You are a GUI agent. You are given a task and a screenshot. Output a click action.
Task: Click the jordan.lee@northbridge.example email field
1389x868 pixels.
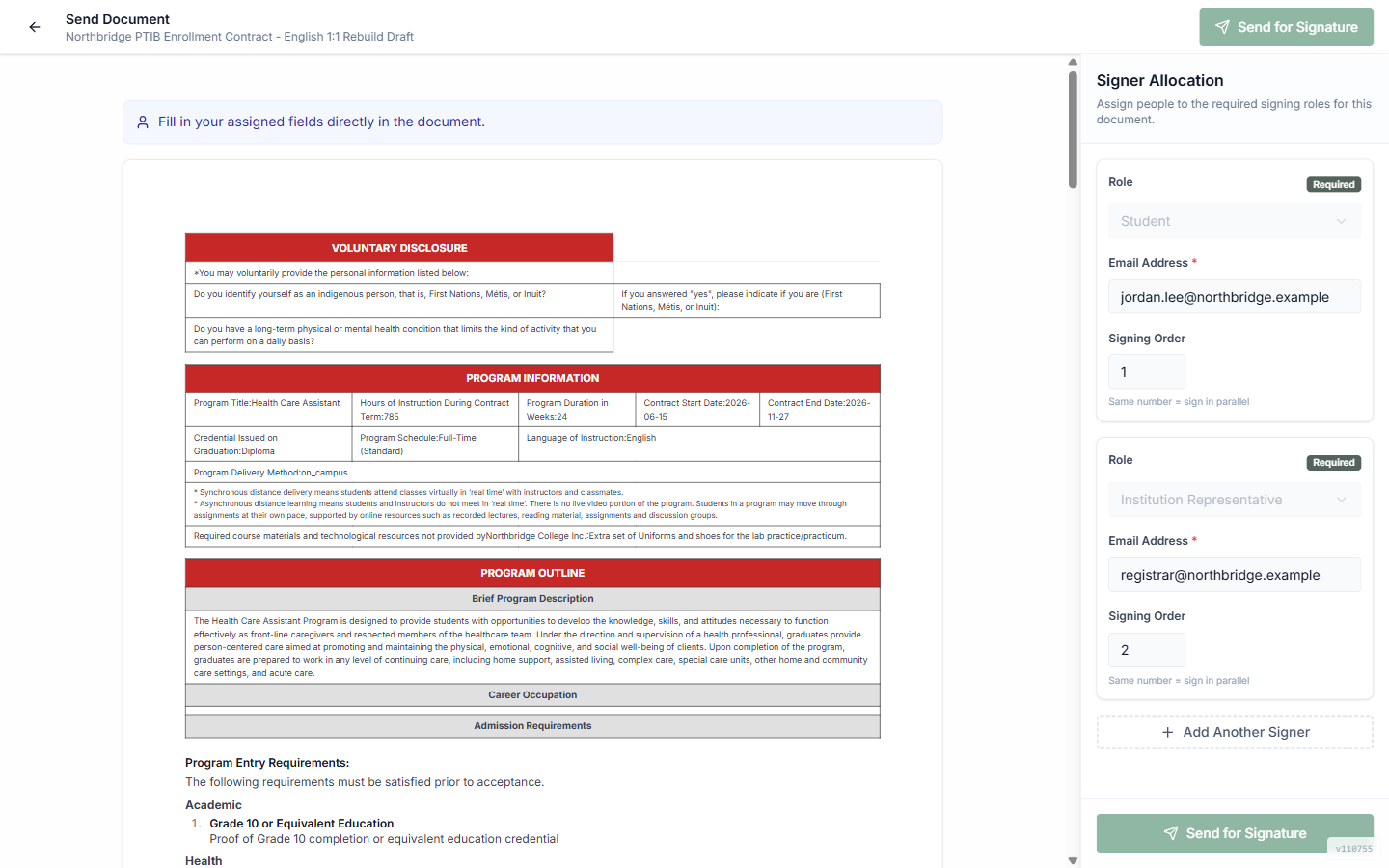click(x=1235, y=297)
